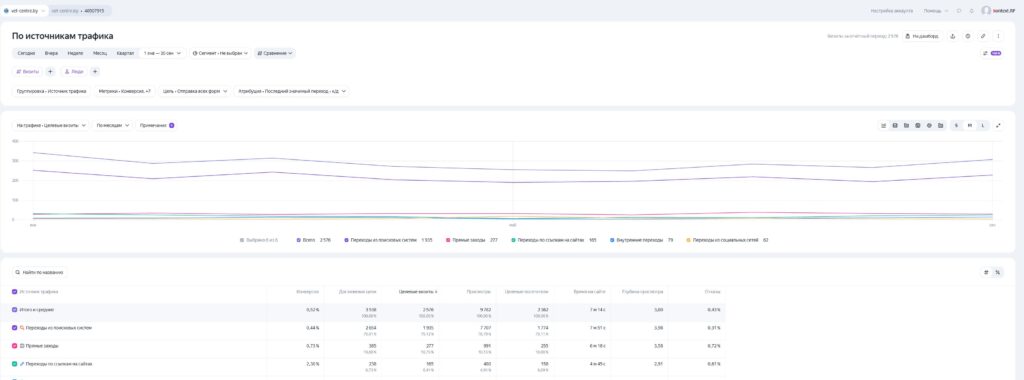Sort by Целевые визиты column header
Viewport: 1024px width, 380px height.
pos(418,292)
